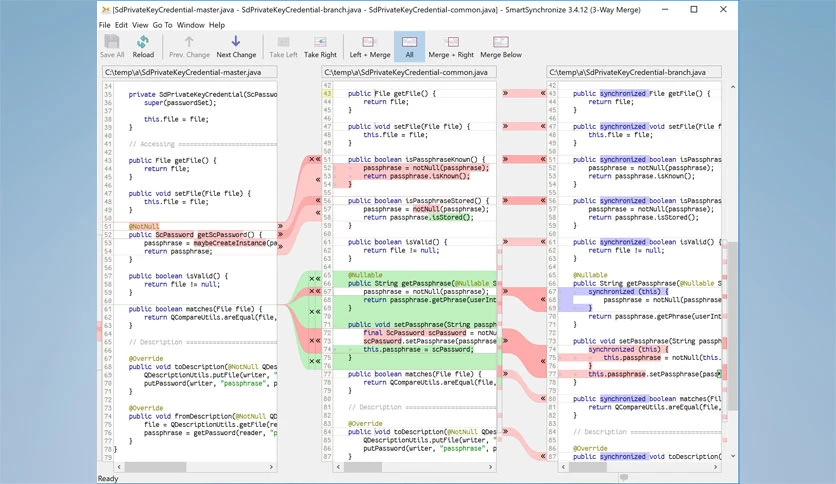
Task: Click the « arrow beside branch line 80
Action: coord(543,399)
